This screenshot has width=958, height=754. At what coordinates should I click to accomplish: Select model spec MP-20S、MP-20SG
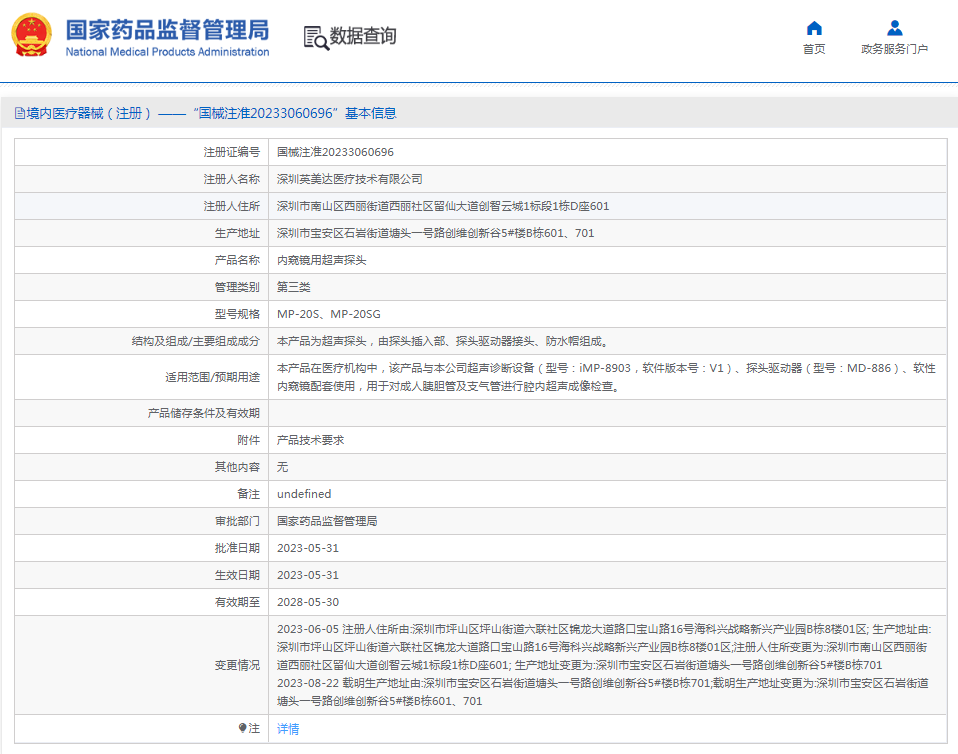tap(329, 314)
